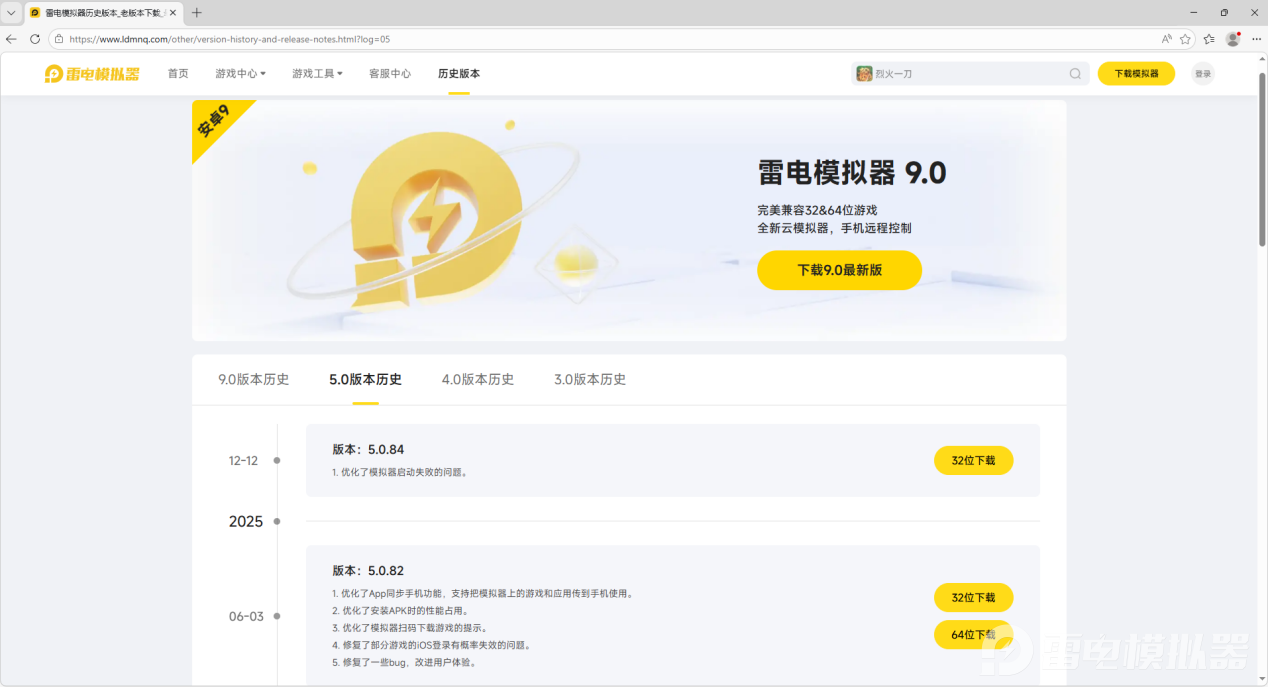
Task: Restore down the browser window
Action: click(1224, 13)
